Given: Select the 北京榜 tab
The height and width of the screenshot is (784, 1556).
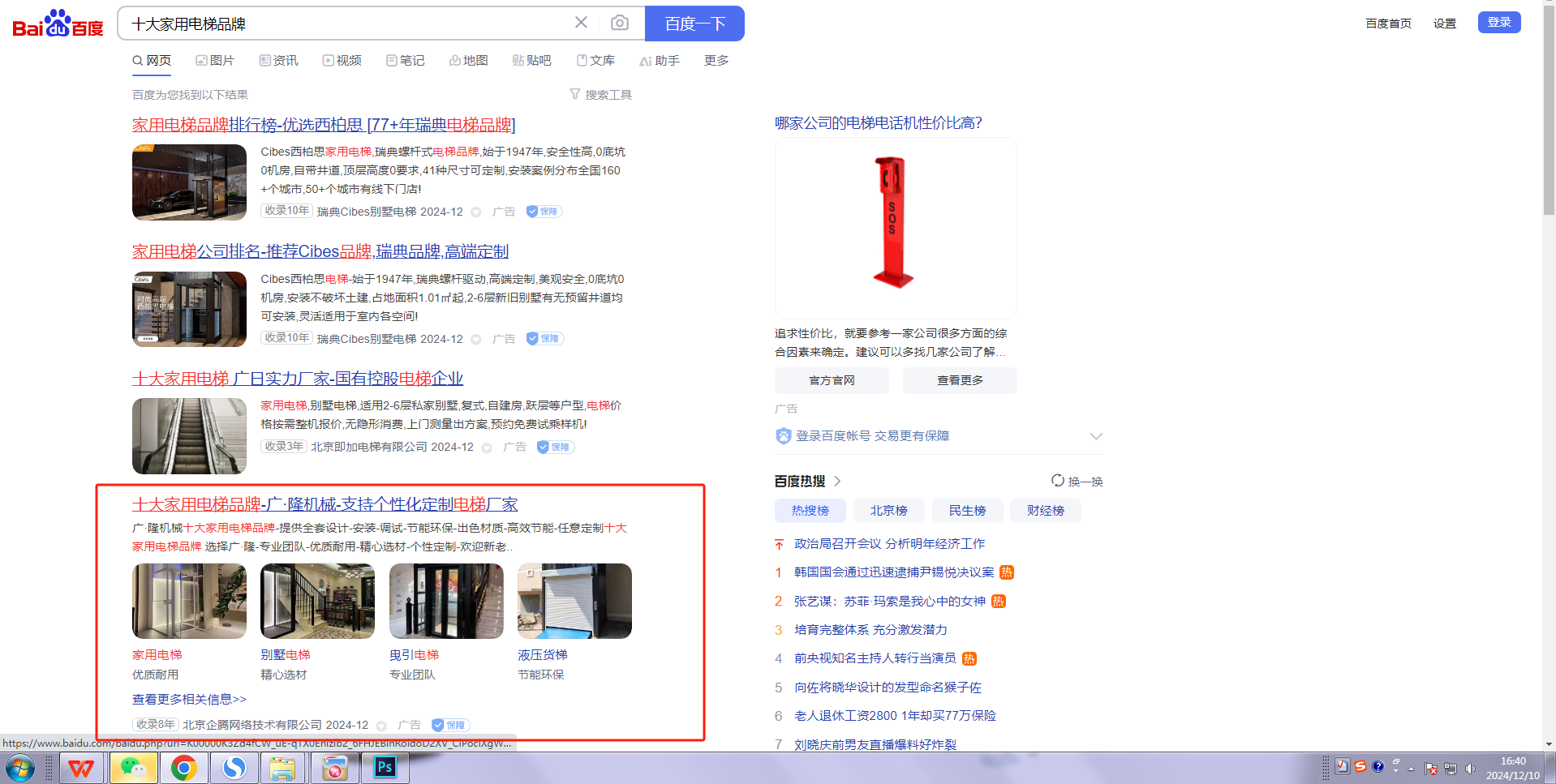Looking at the screenshot, I should (x=889, y=511).
